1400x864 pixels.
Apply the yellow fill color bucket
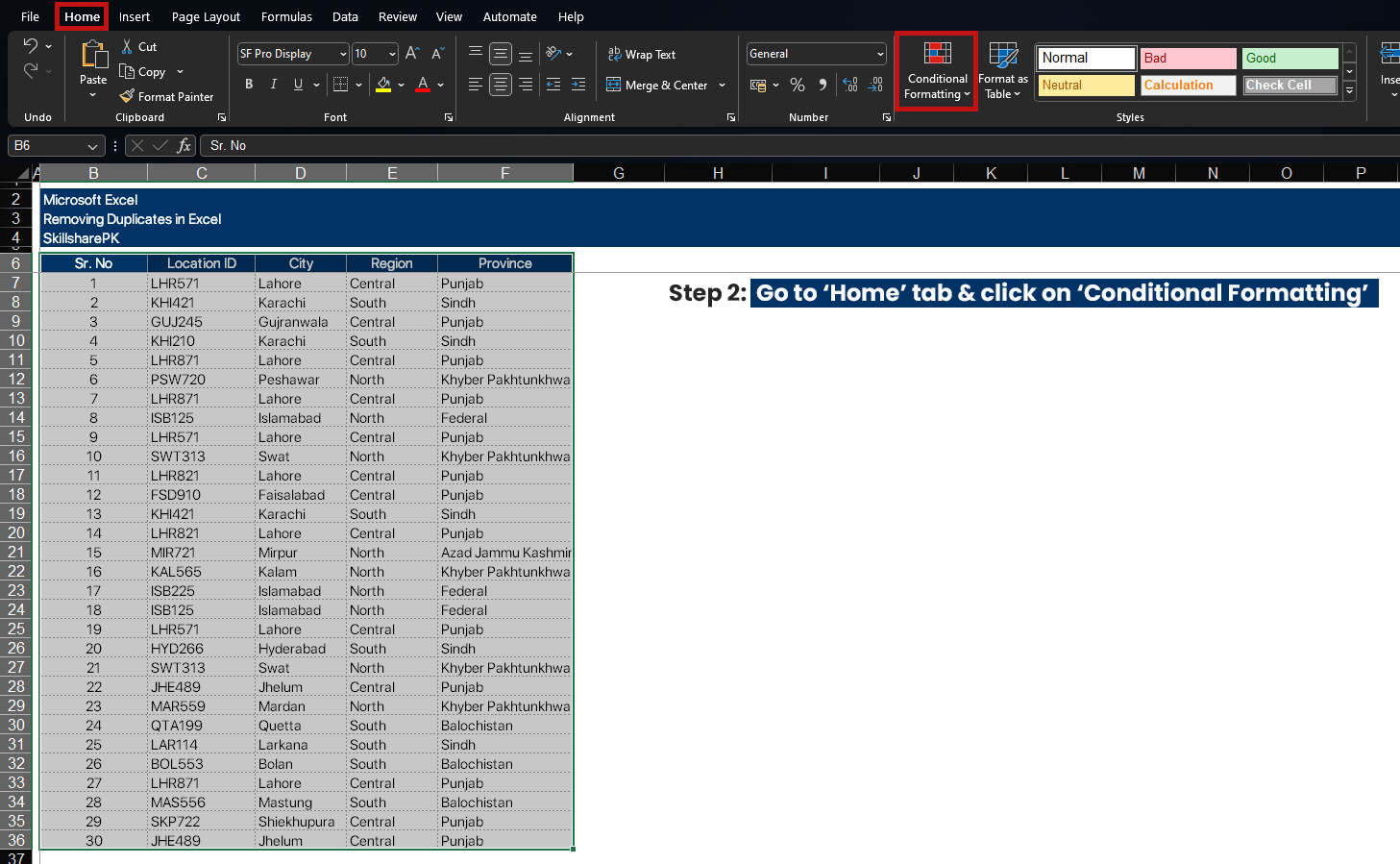pos(383,85)
